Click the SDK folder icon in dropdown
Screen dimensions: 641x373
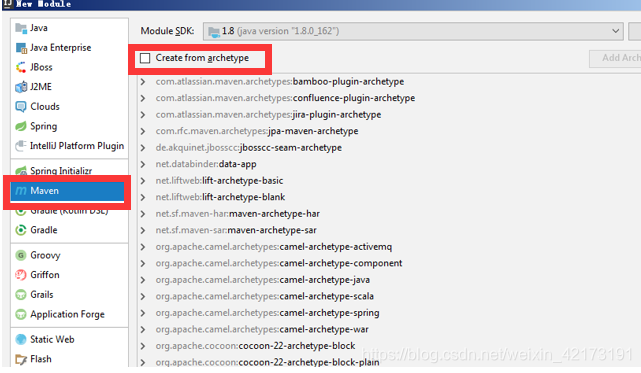[213, 31]
